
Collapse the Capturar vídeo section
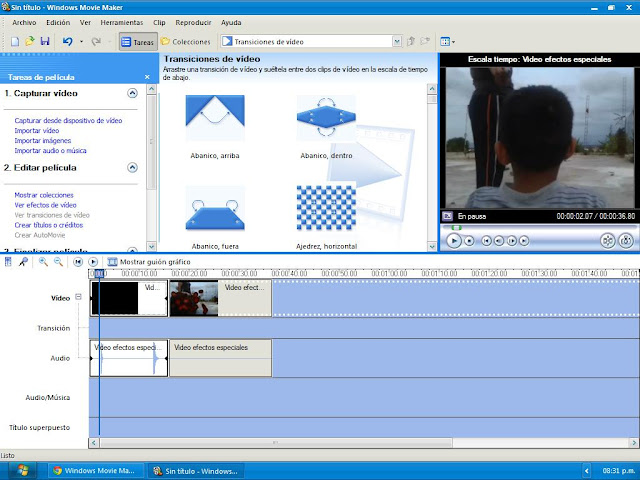(x=132, y=93)
